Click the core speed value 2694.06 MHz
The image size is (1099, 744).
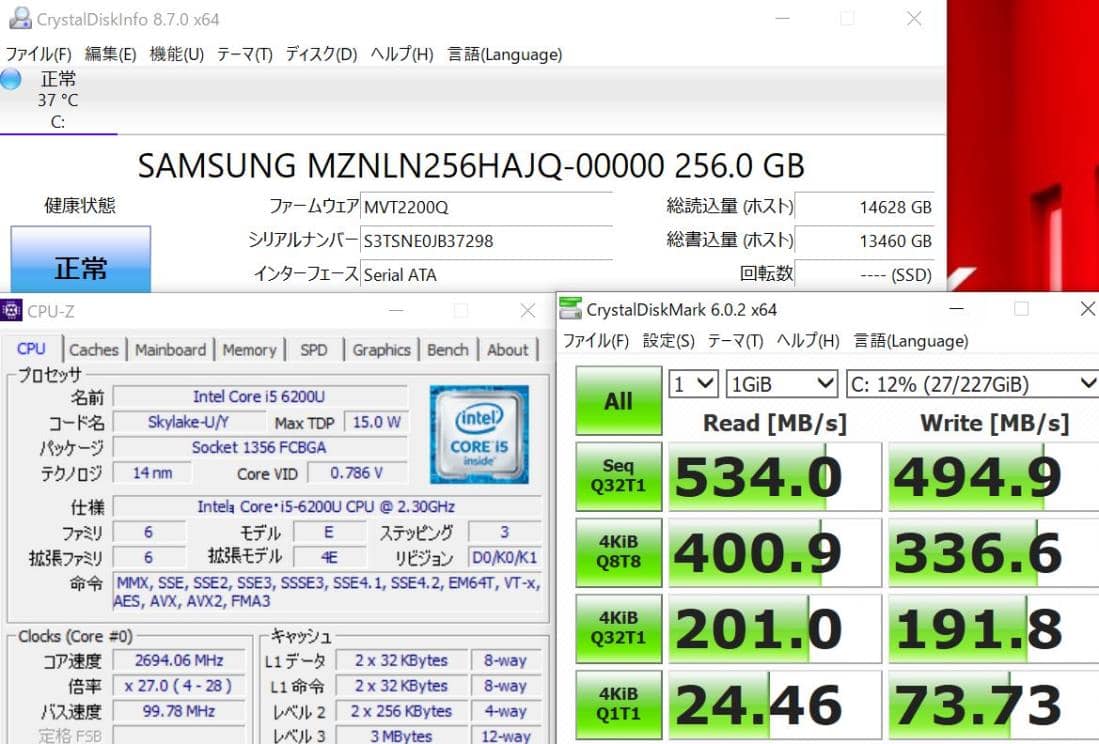pos(179,661)
